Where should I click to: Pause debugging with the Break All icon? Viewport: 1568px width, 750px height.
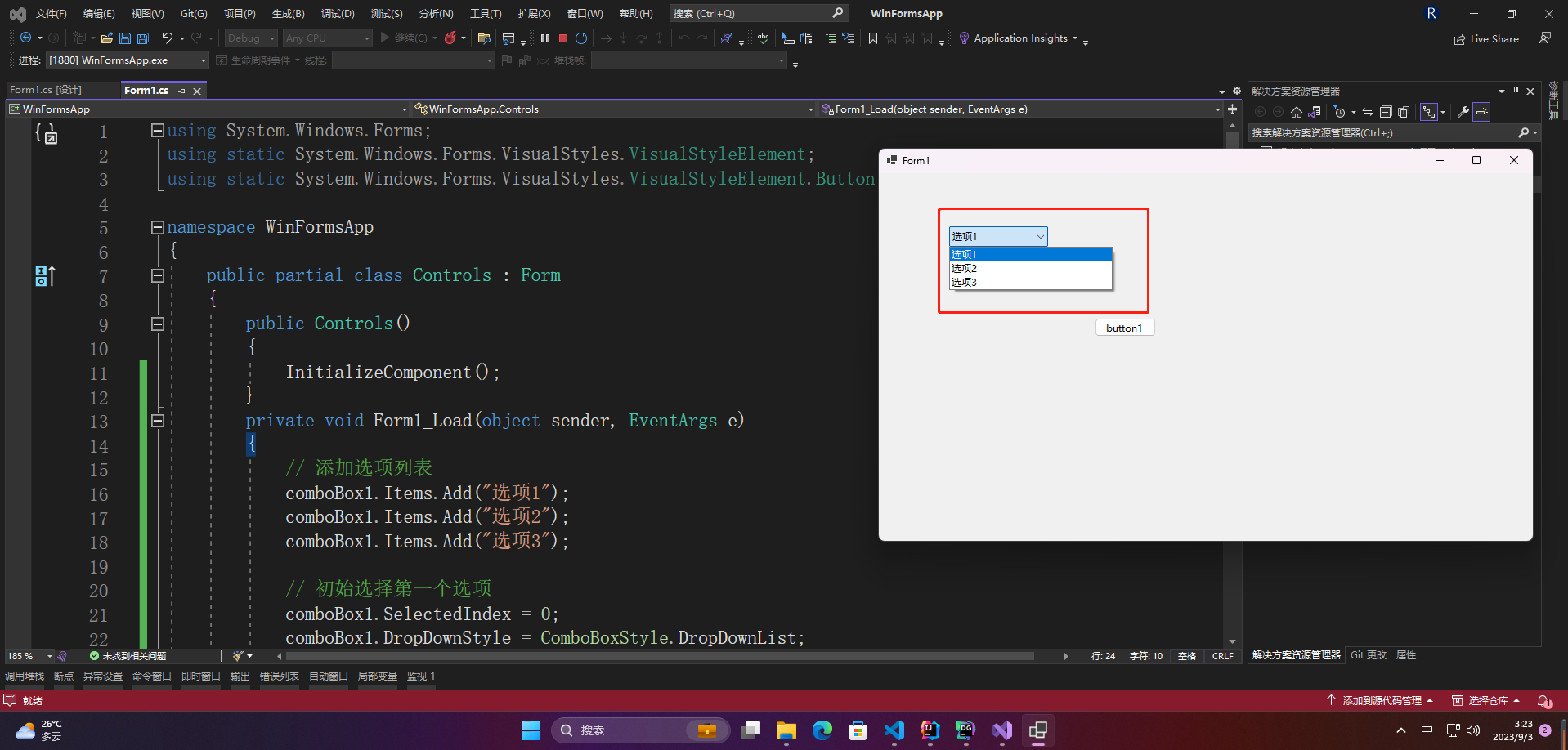pyautogui.click(x=545, y=38)
